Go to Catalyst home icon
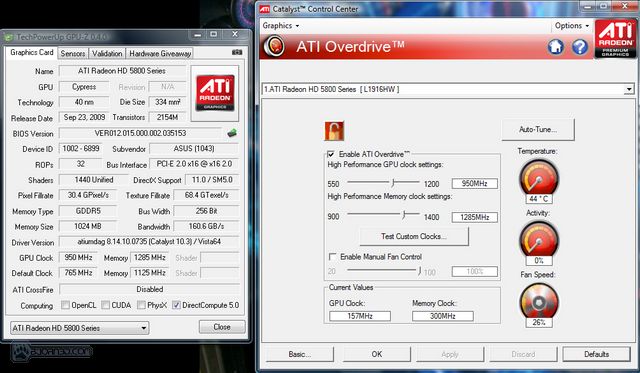Screen dimensions: 640x373 [556, 47]
